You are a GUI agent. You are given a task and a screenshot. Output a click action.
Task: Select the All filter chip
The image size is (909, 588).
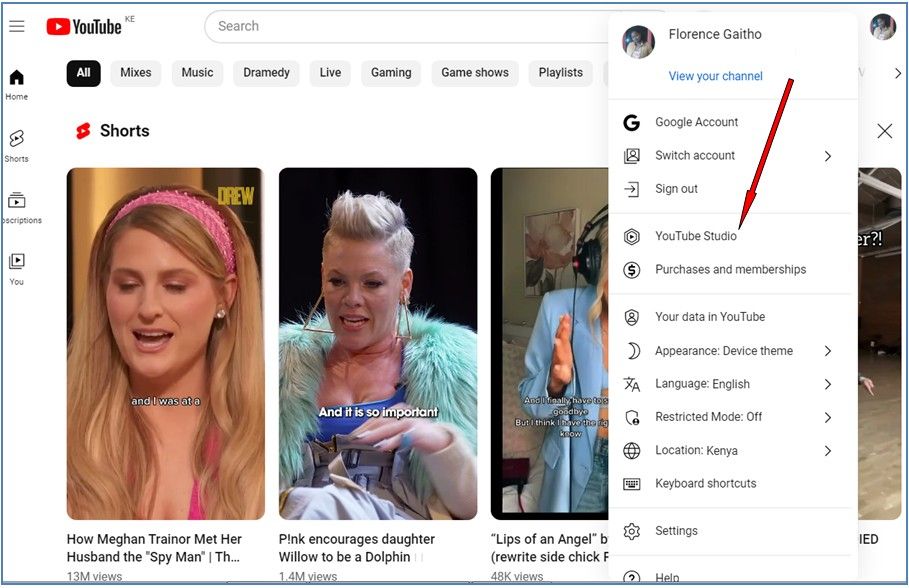tap(83, 73)
